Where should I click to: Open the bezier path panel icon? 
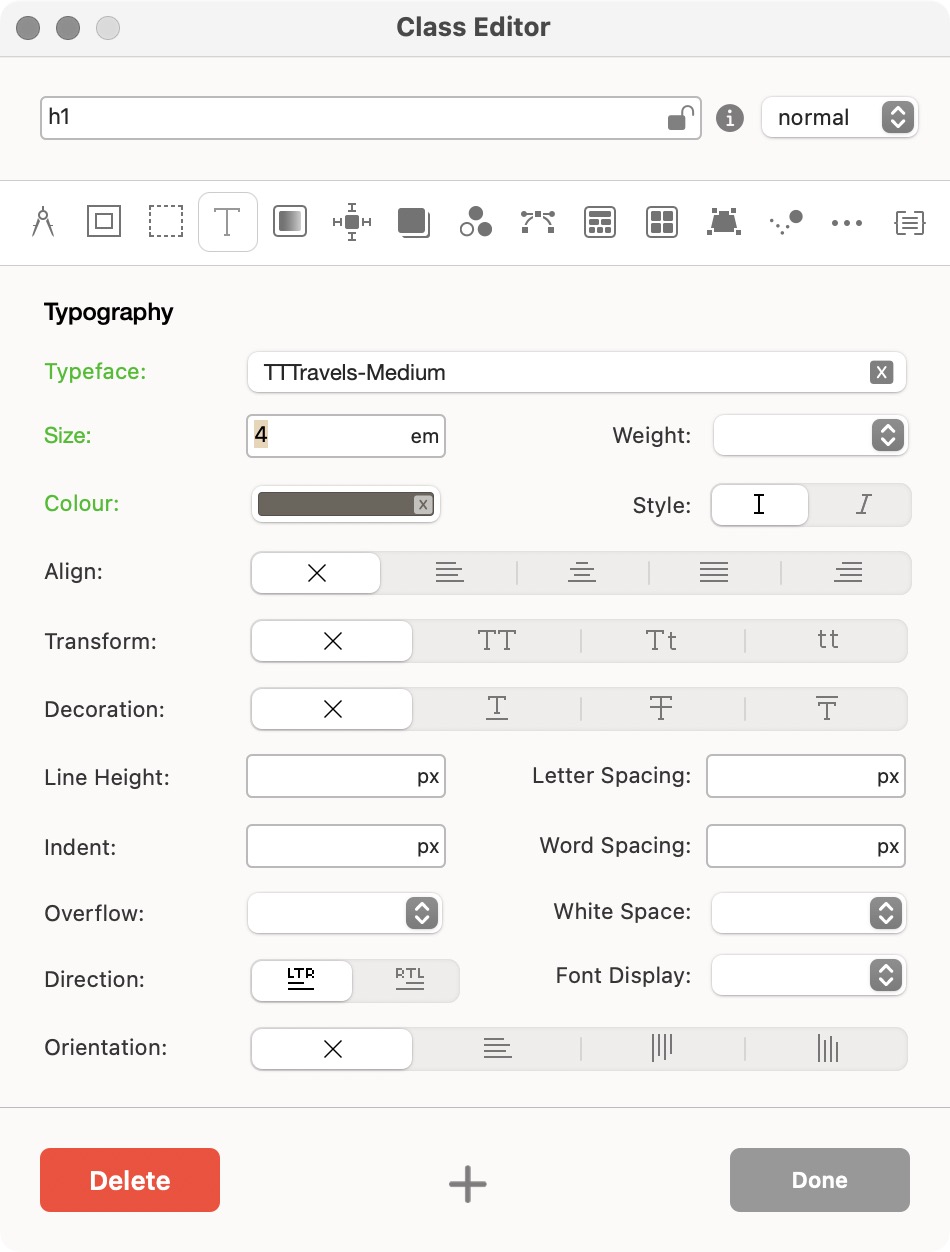pyautogui.click(x=538, y=221)
